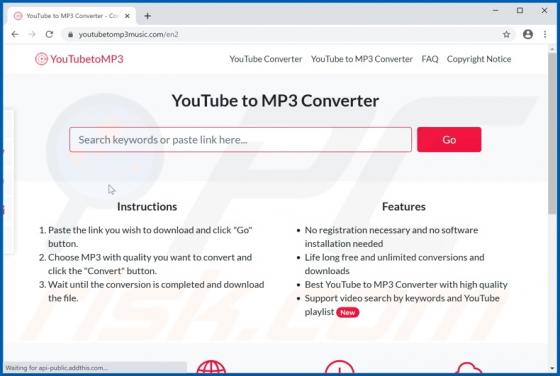Viewport: 560px width, 376px height.
Task: Click the 'Instructions' heading
Action: tap(147, 207)
